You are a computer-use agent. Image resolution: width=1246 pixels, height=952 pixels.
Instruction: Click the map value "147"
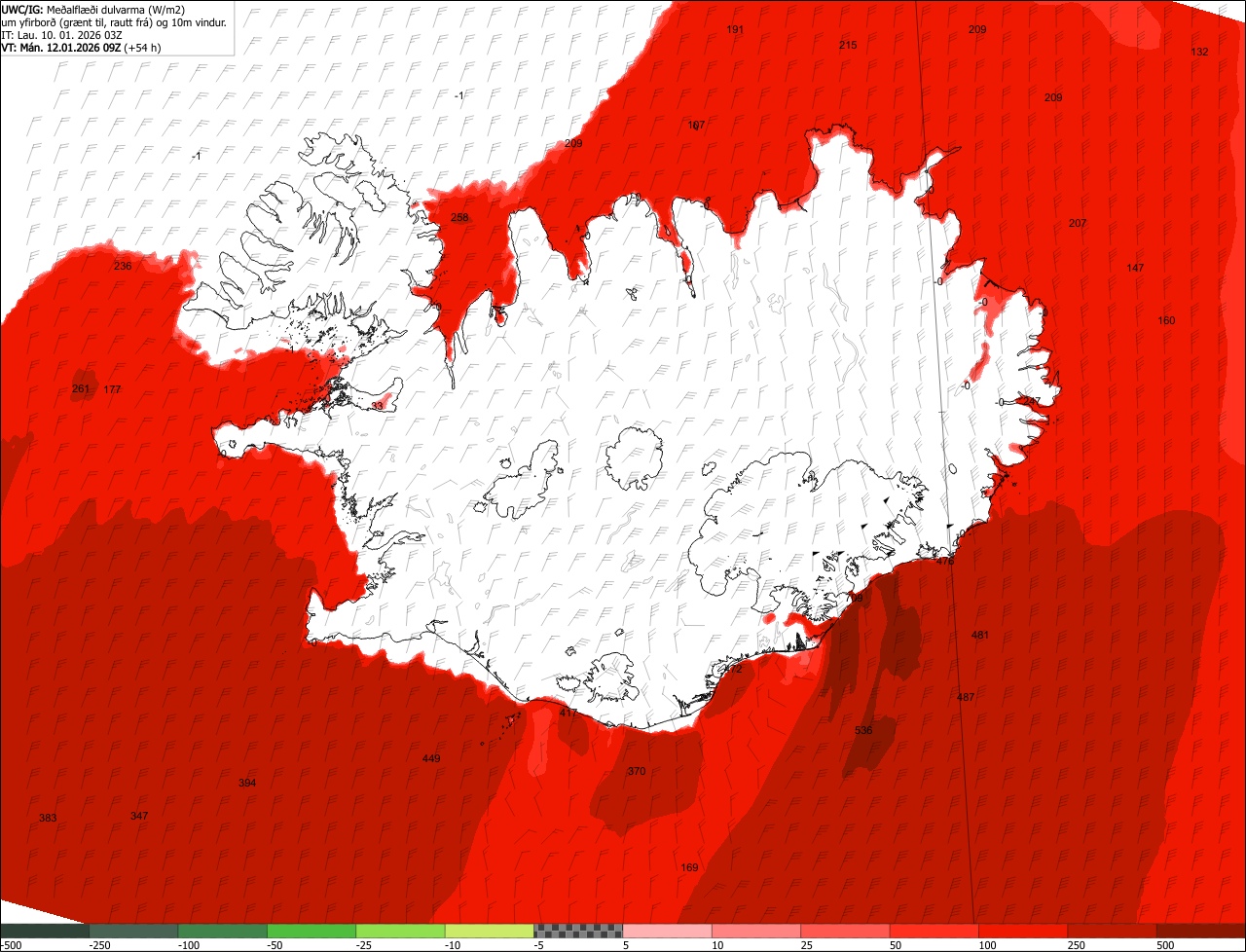click(x=1135, y=268)
